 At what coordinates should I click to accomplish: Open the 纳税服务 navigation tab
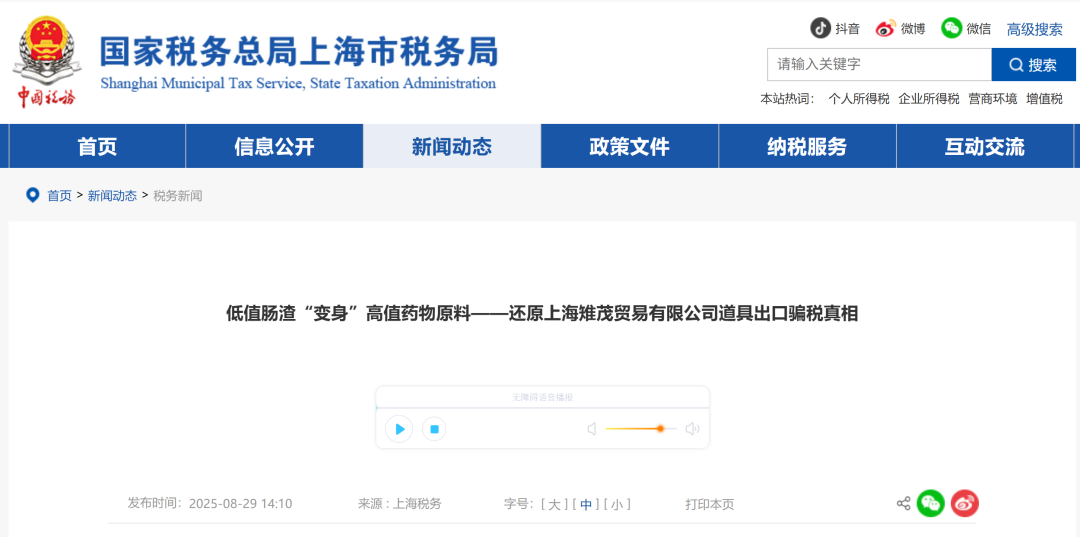pos(807,147)
